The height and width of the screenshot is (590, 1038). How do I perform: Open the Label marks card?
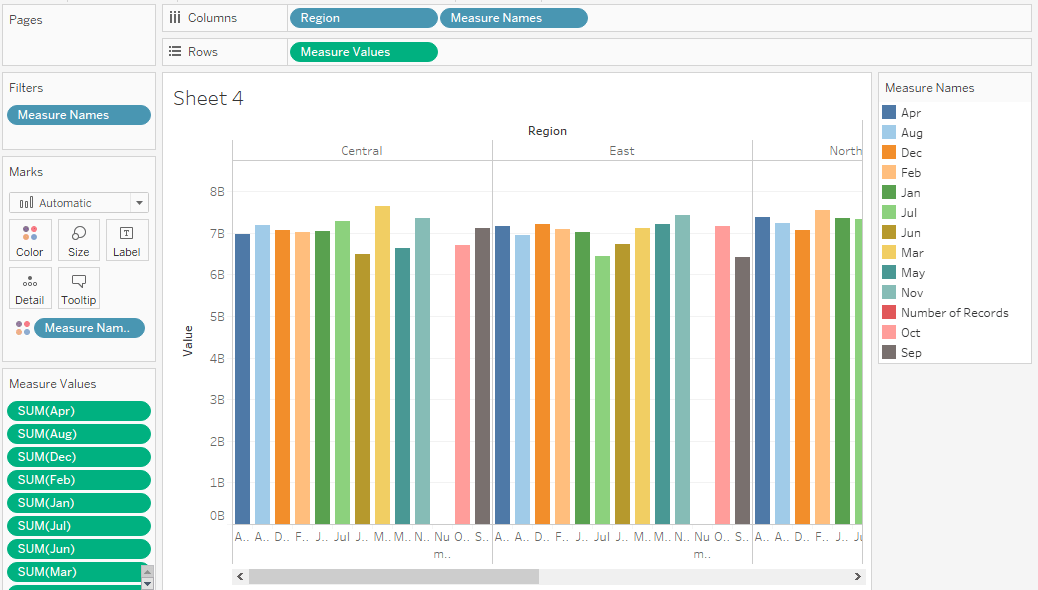pos(127,239)
